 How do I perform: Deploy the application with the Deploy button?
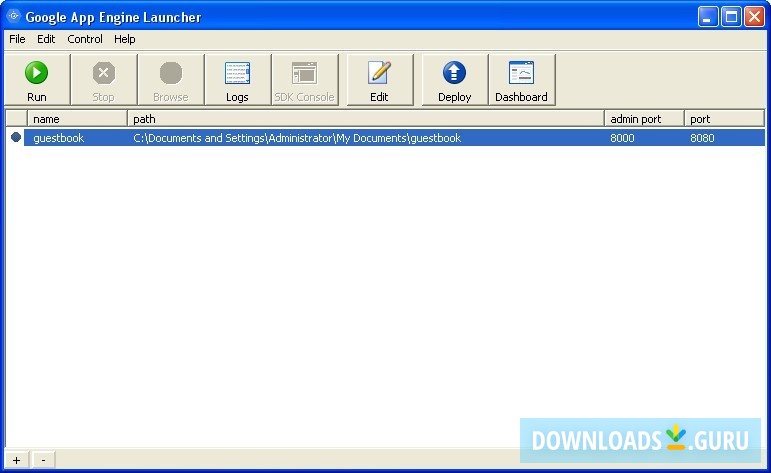455,80
